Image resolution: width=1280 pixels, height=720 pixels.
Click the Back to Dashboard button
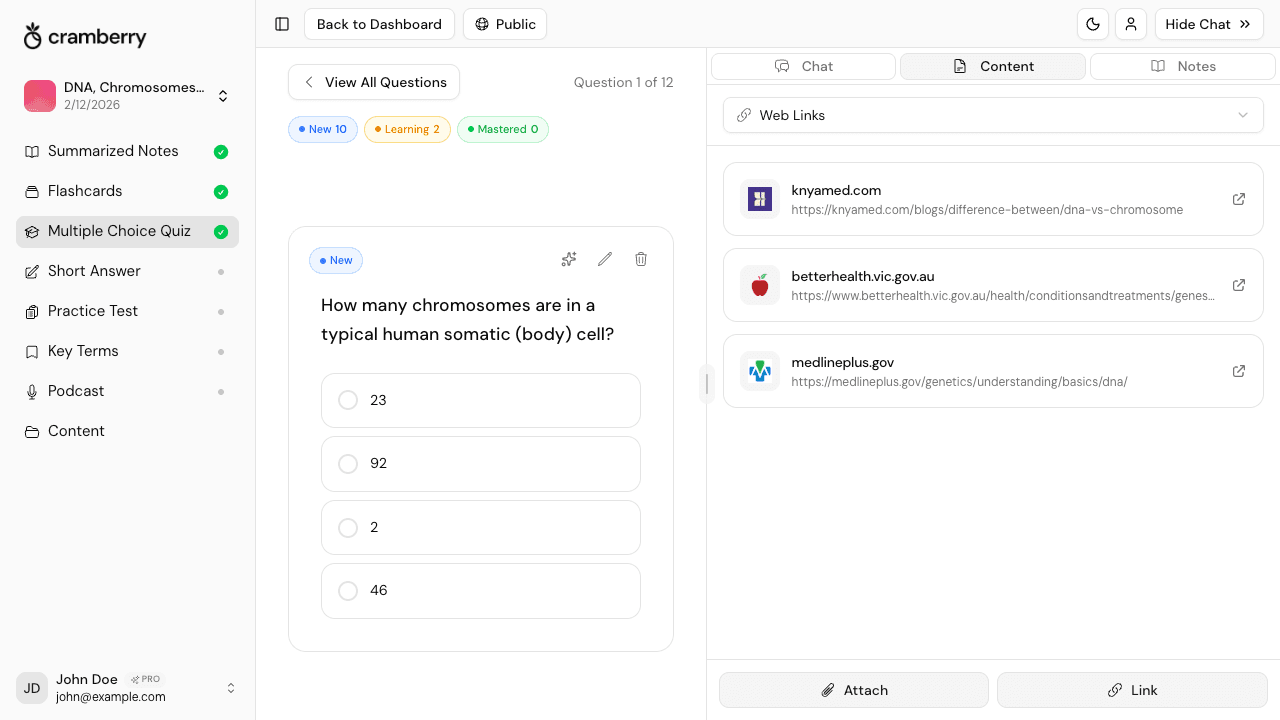(x=379, y=24)
